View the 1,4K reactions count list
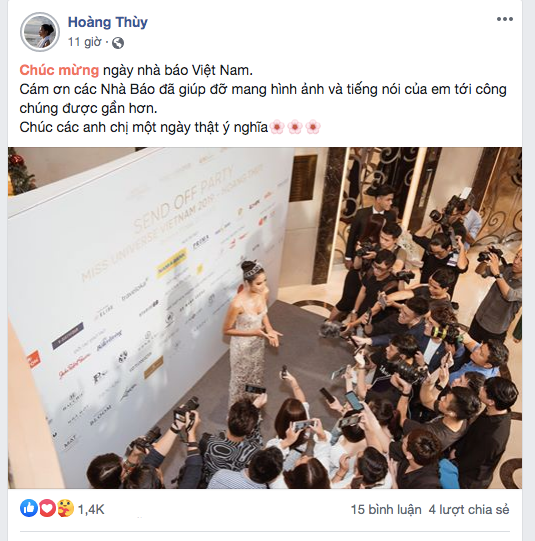Image resolution: width=535 pixels, height=541 pixels. 91,509
